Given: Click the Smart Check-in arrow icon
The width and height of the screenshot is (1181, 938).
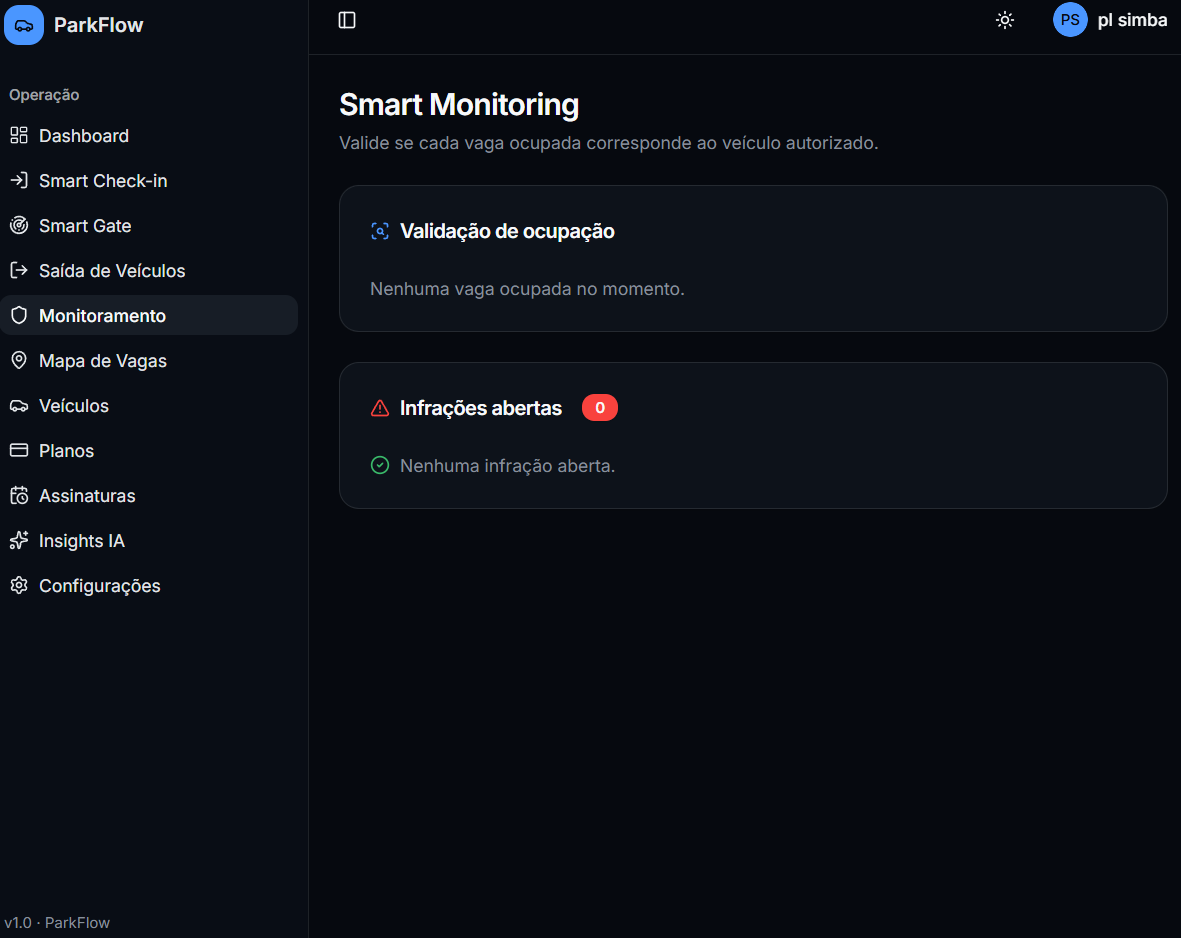Looking at the screenshot, I should [19, 181].
